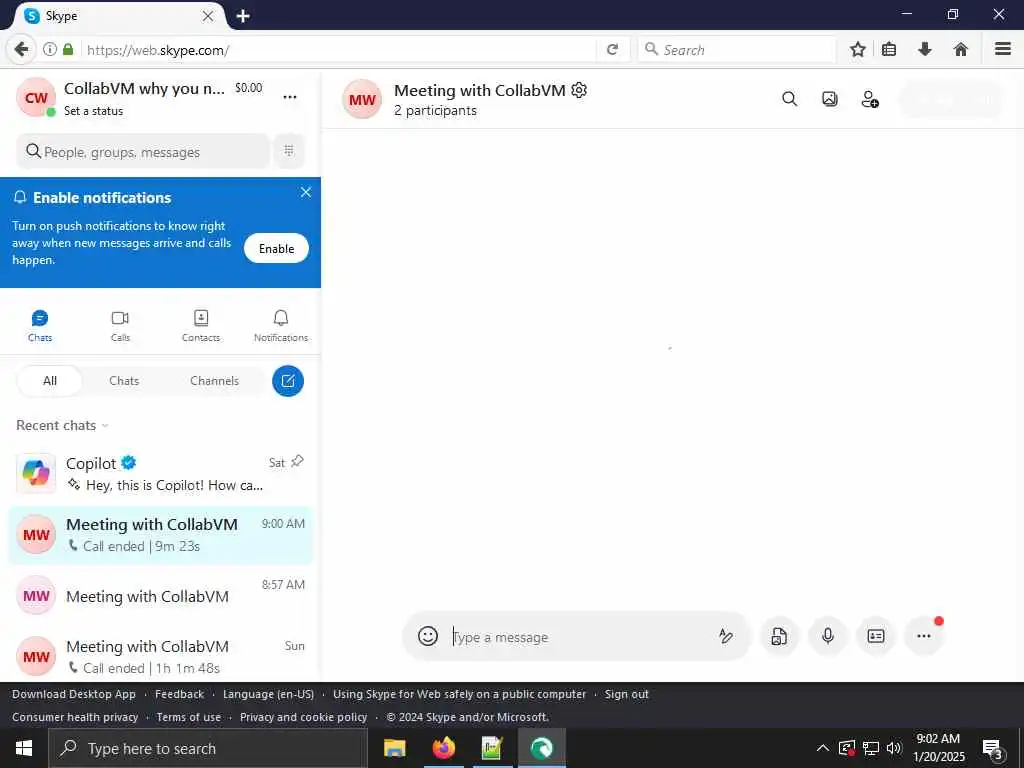Reload the page with refresh icon
The image size is (1024, 768).
click(x=612, y=50)
